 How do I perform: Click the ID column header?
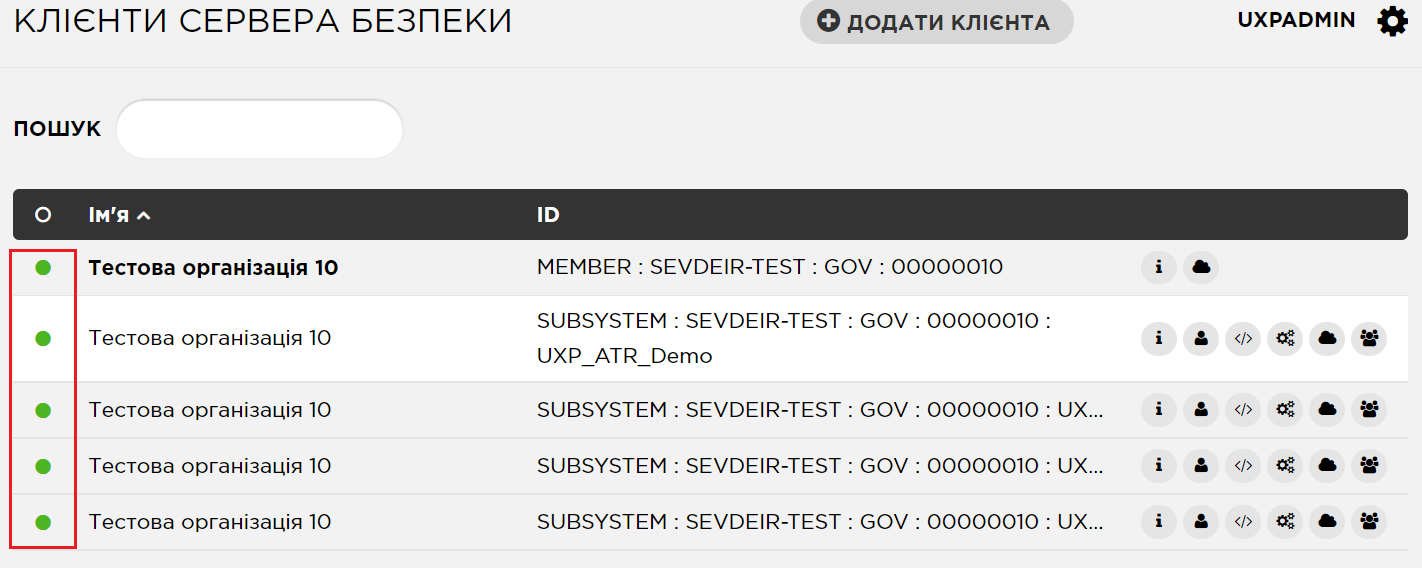tap(548, 215)
